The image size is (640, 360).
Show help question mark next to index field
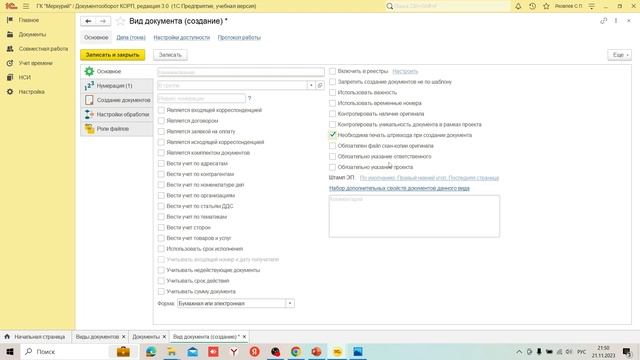pyautogui.click(x=249, y=98)
